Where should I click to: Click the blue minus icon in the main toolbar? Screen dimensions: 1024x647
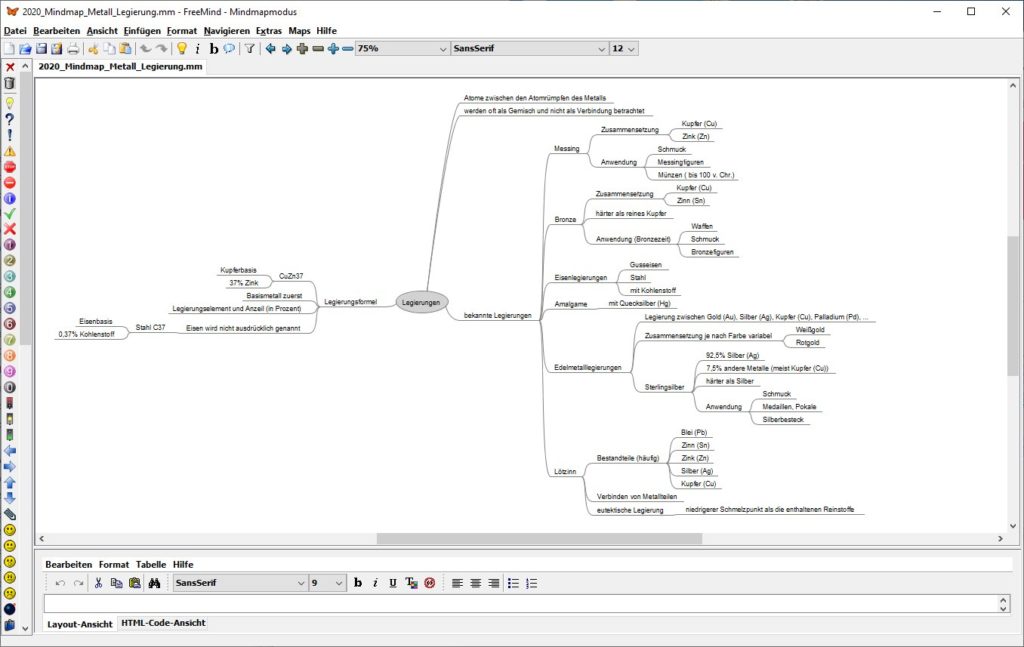point(348,48)
